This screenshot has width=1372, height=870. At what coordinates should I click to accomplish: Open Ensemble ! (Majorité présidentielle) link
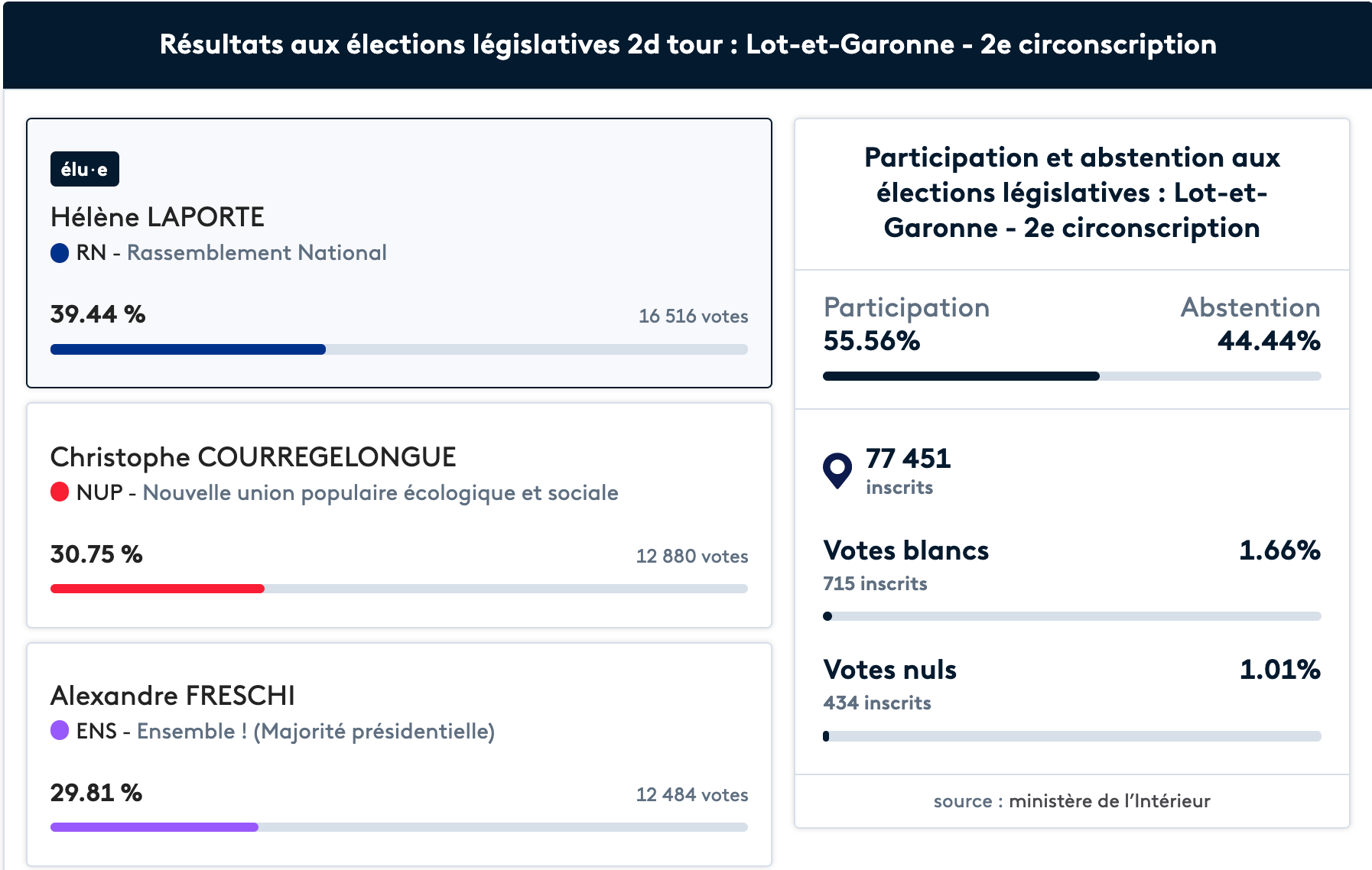pos(315,732)
